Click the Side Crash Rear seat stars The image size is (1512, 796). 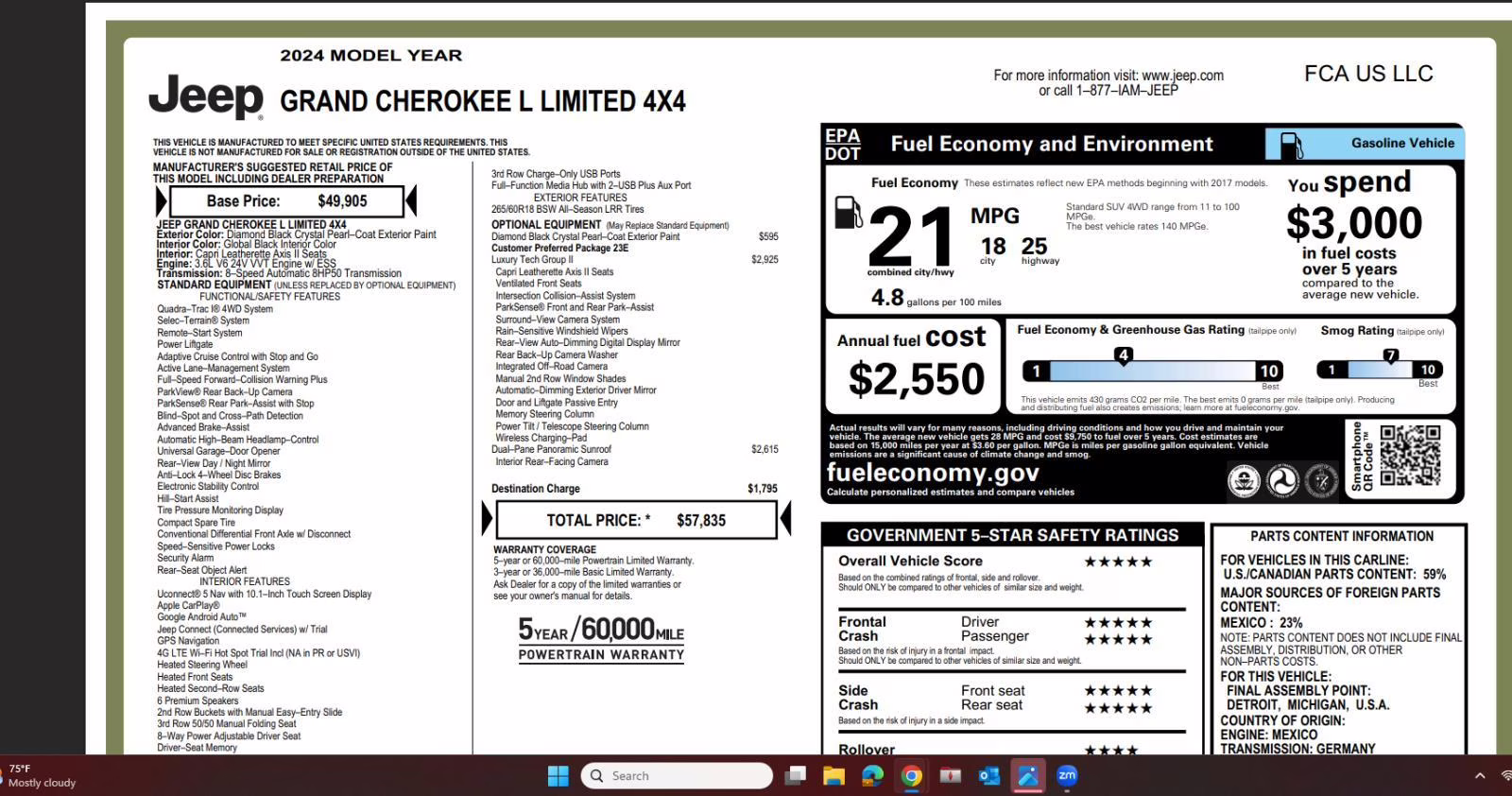(1118, 708)
